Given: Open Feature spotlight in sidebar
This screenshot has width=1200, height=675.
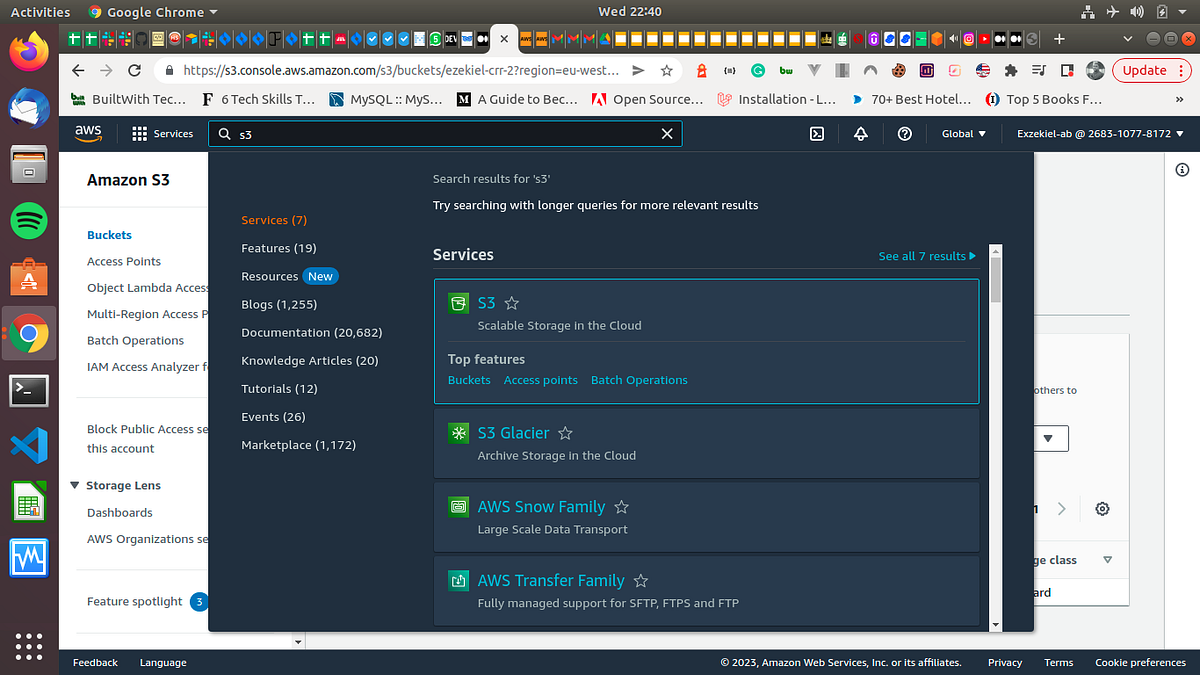Looking at the screenshot, I should click(x=135, y=601).
